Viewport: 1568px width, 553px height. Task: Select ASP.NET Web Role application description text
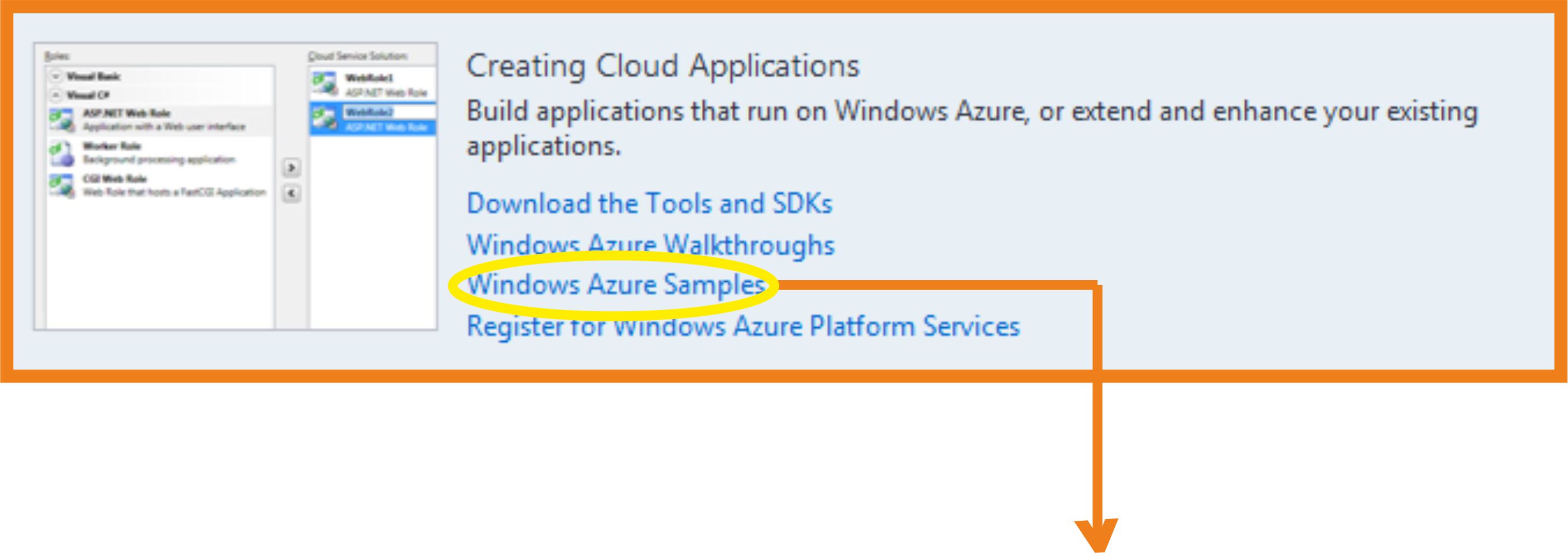tap(163, 127)
